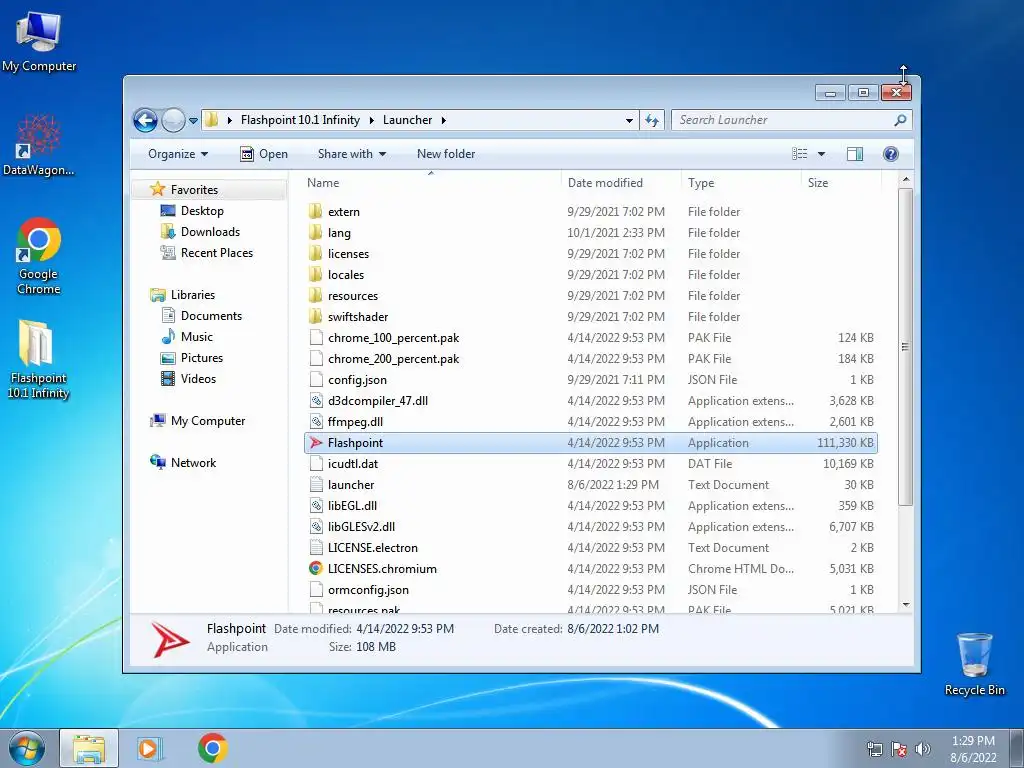Open the Organize menu

tap(178, 154)
